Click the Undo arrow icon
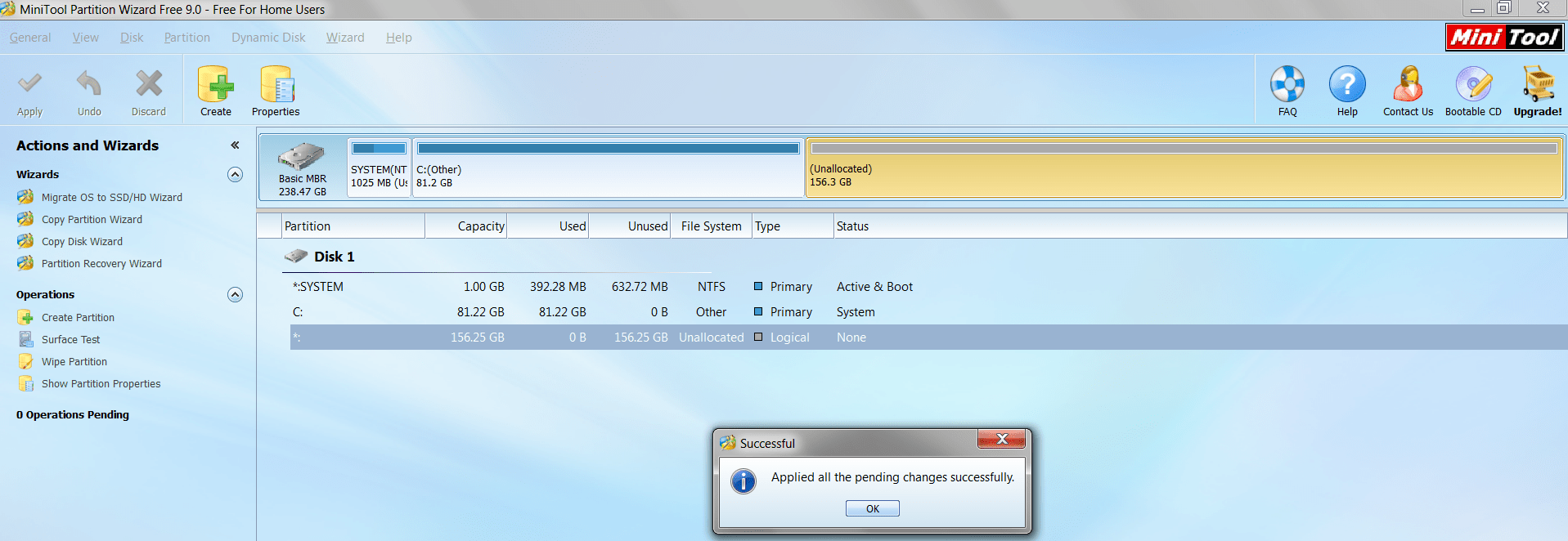 89,83
